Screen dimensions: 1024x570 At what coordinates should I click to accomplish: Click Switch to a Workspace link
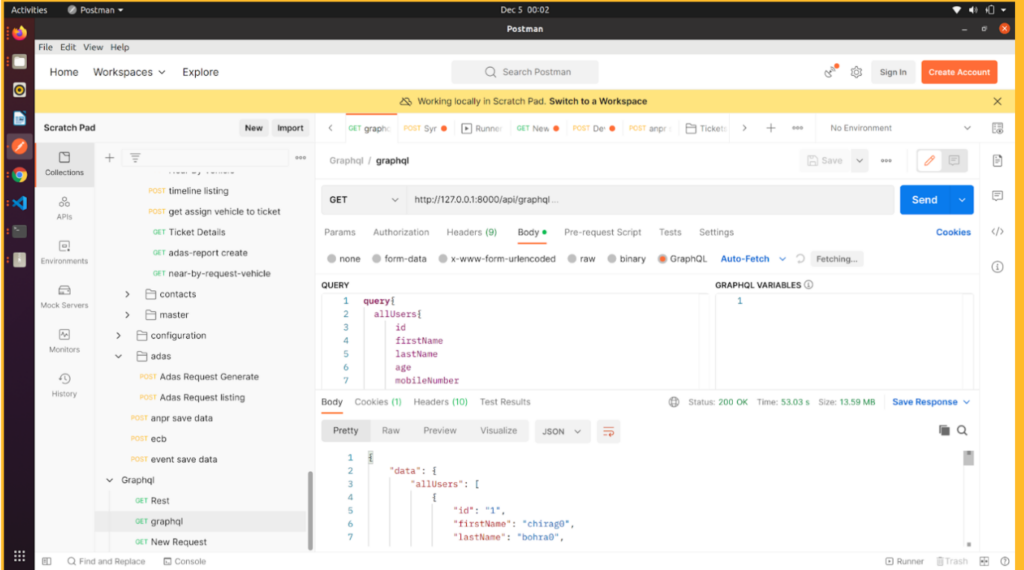tap(598, 101)
